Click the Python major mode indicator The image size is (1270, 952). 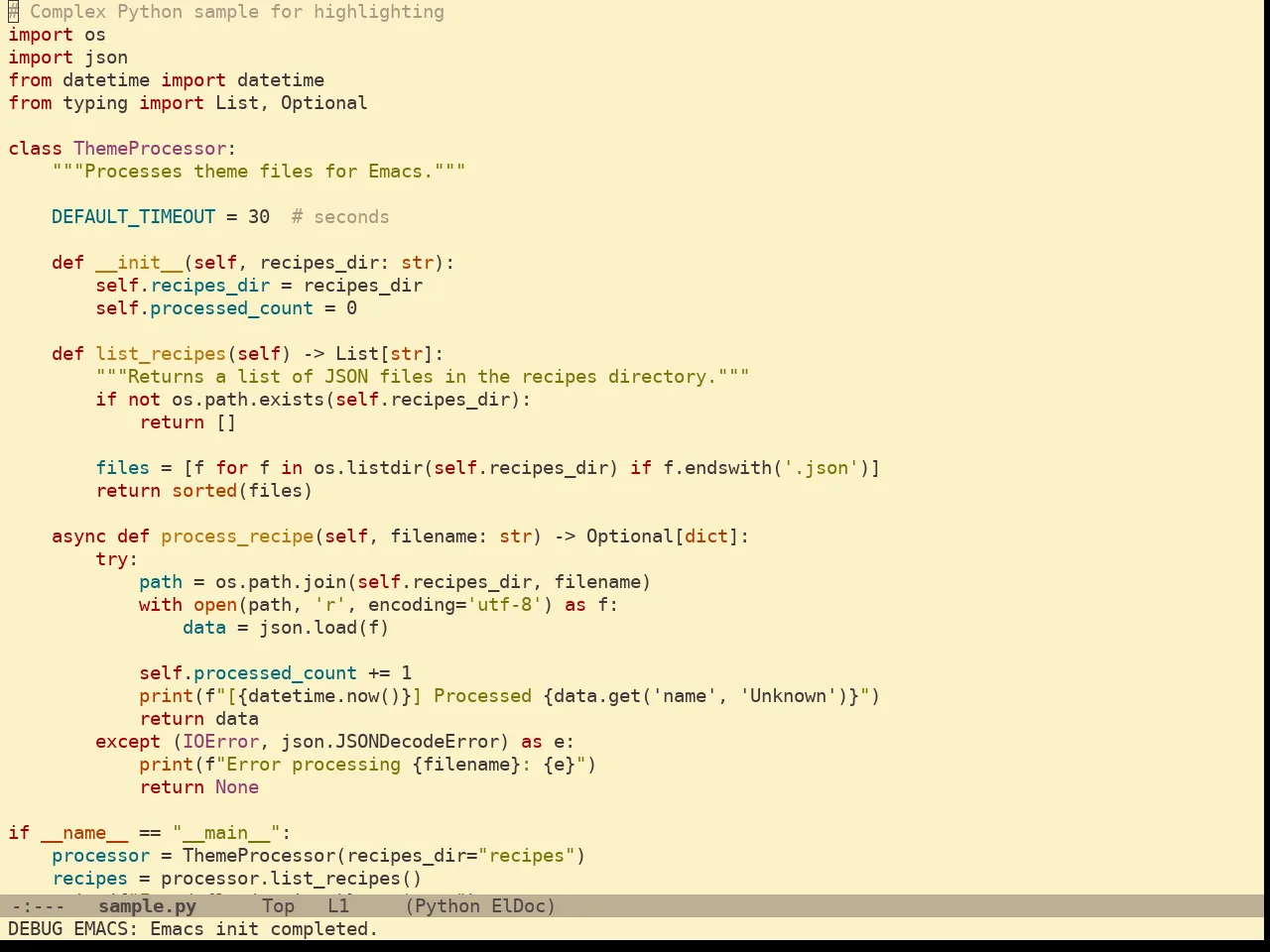pos(446,906)
